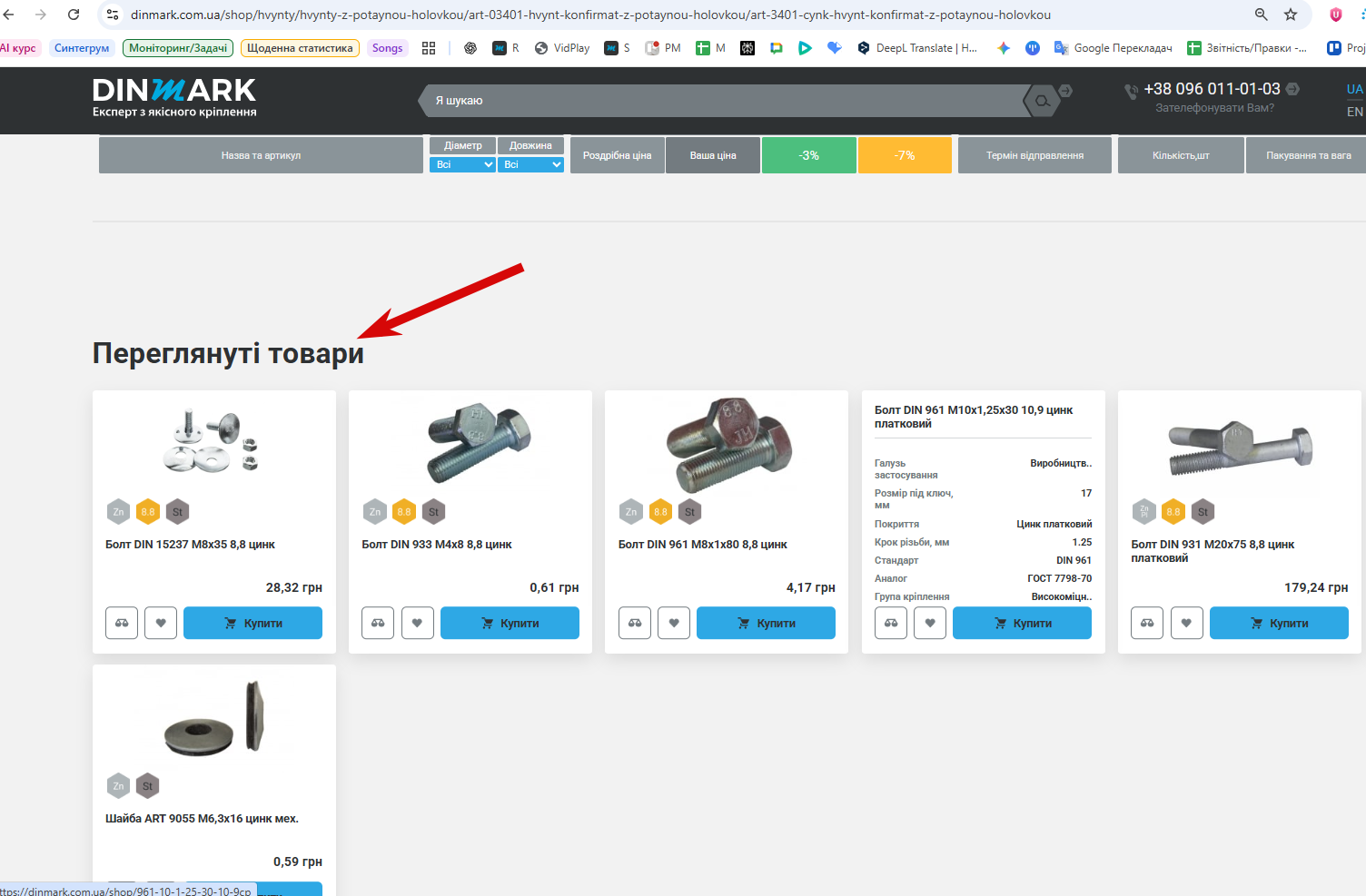Open the Google Перекладач bookmark
The width and height of the screenshot is (1366, 896).
(1114, 48)
